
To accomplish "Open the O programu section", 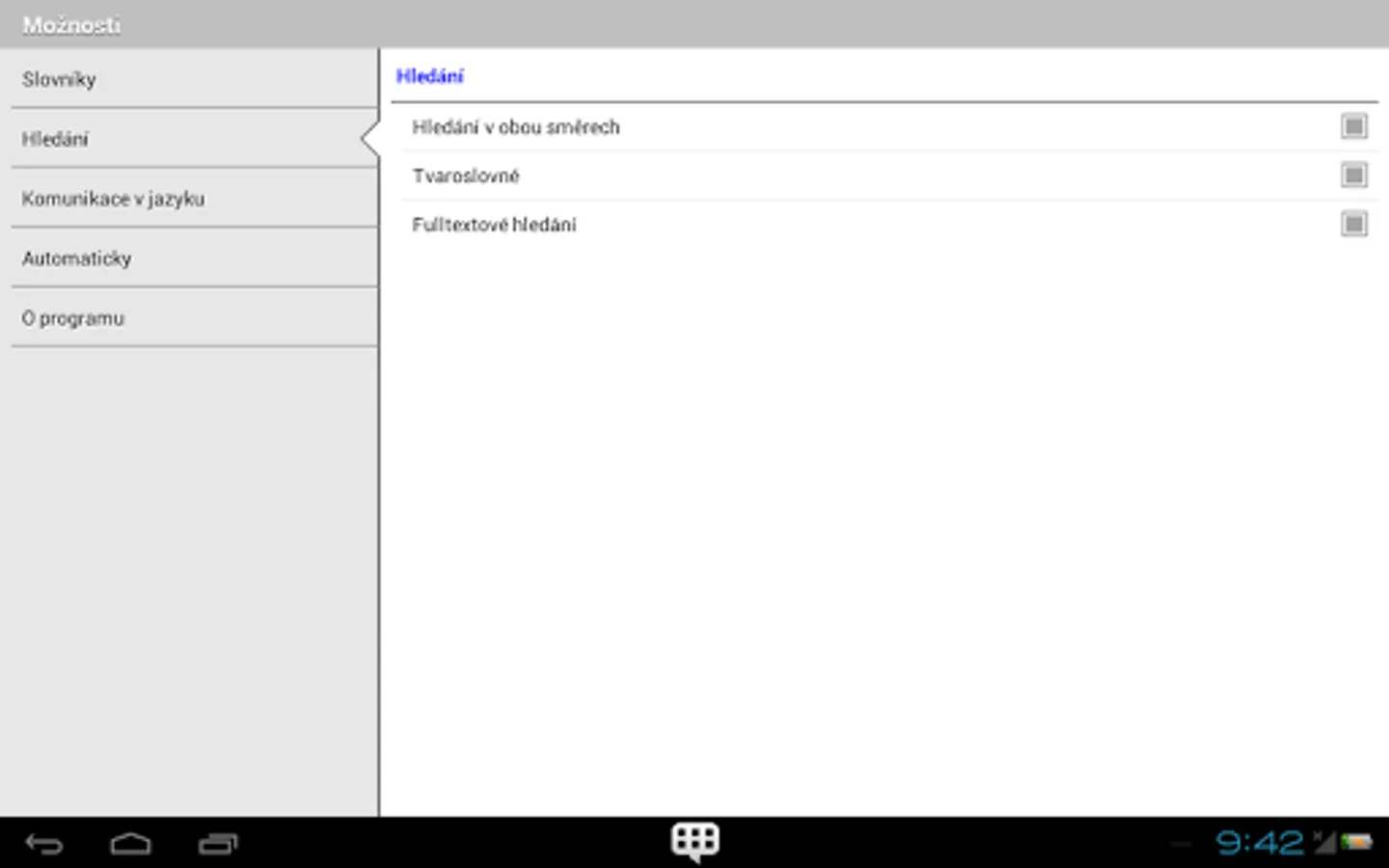I will click(x=194, y=318).
